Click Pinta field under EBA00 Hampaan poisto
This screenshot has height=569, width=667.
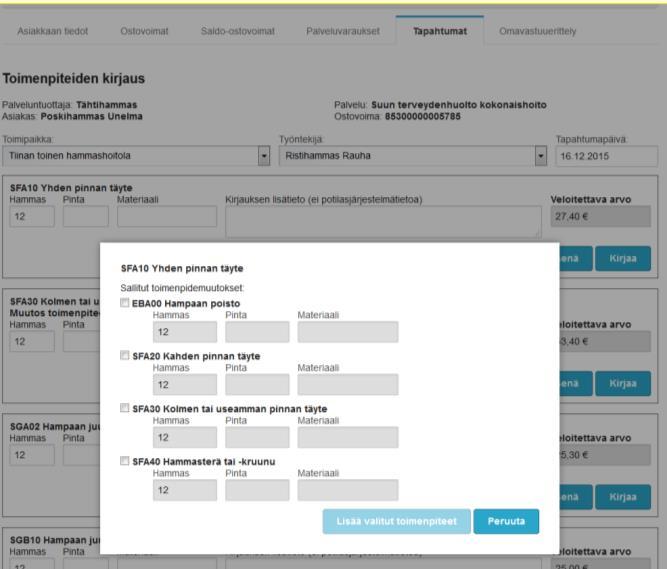click(x=257, y=332)
